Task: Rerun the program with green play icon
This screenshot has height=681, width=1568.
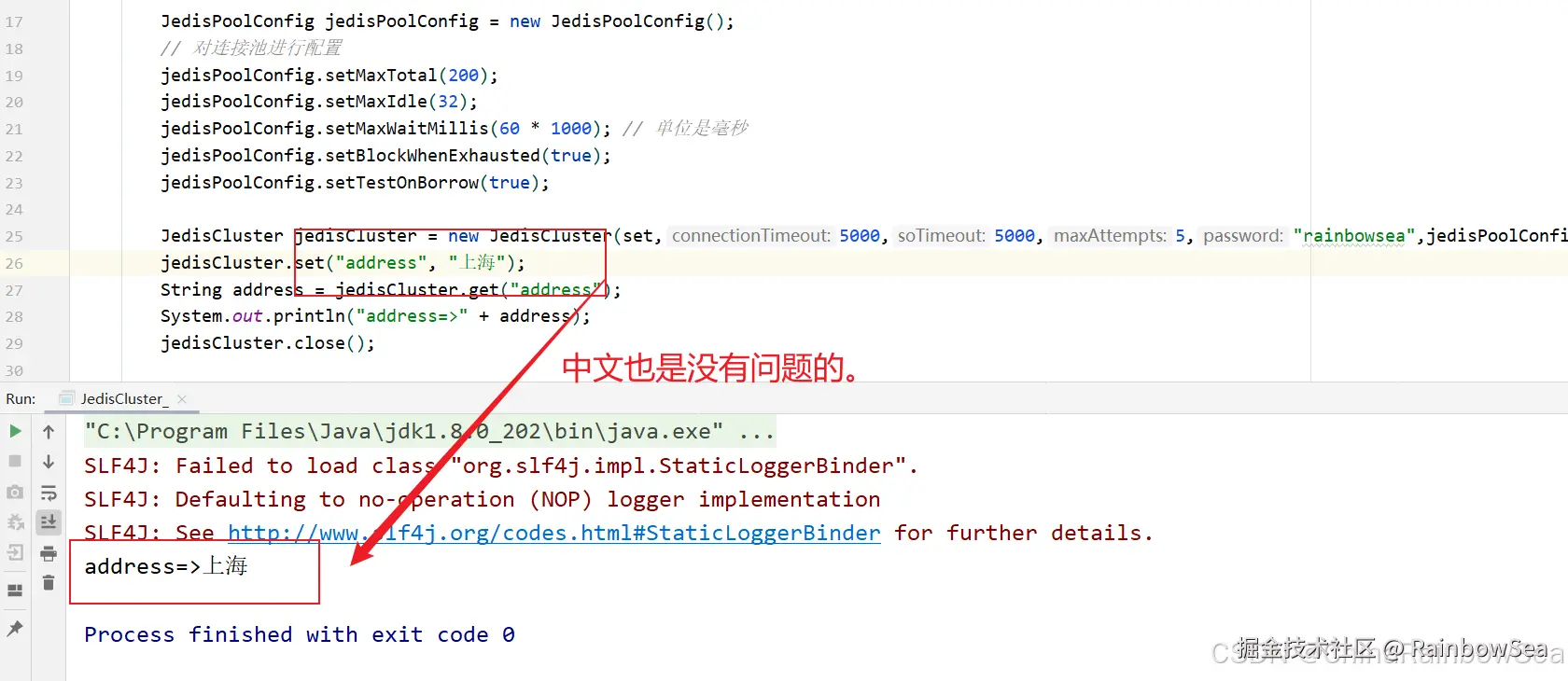Action: (x=15, y=431)
